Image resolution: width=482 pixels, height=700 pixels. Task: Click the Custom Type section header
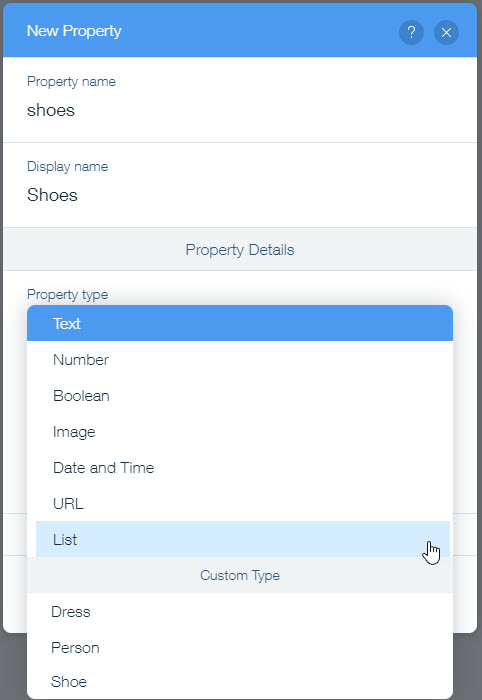point(240,575)
